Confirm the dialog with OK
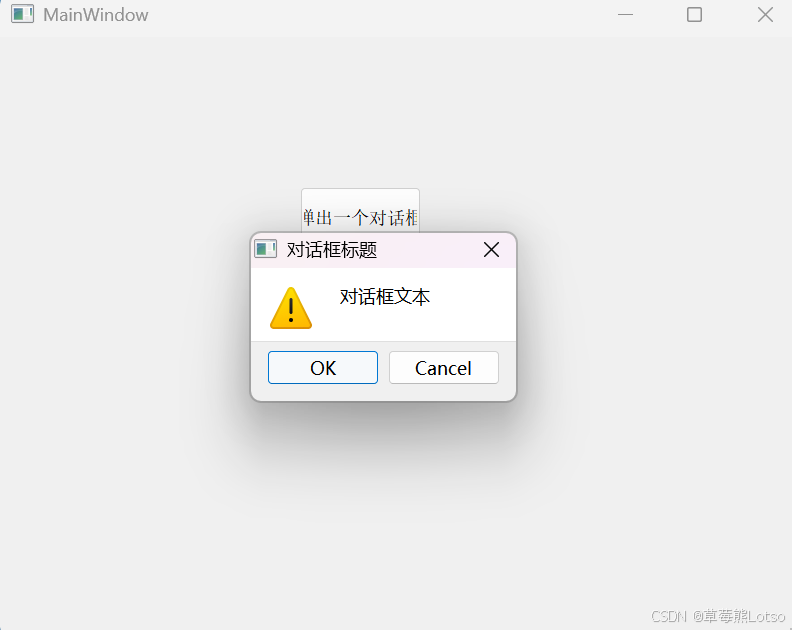This screenshot has width=792, height=630. 323,368
